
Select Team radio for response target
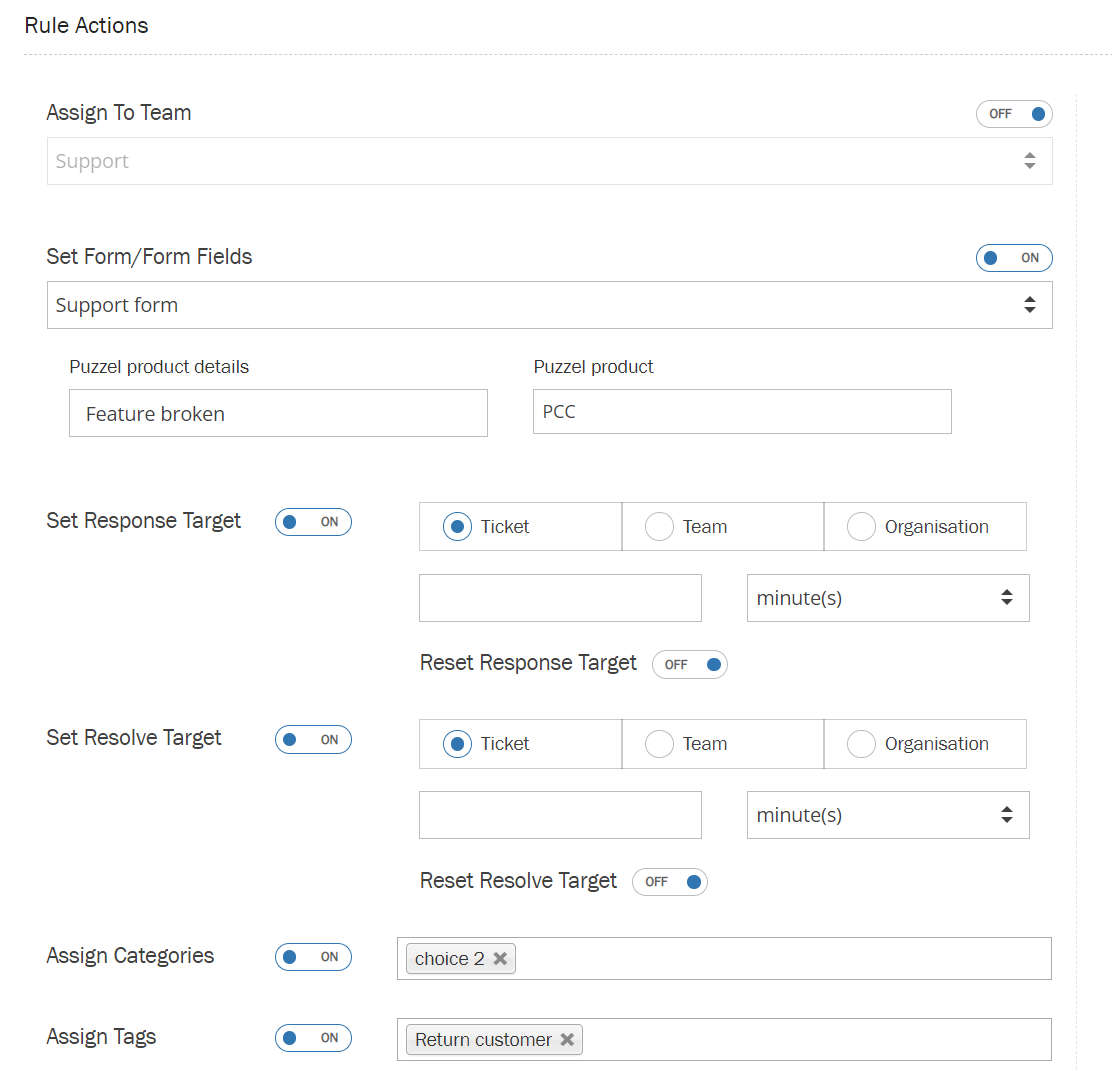point(660,527)
